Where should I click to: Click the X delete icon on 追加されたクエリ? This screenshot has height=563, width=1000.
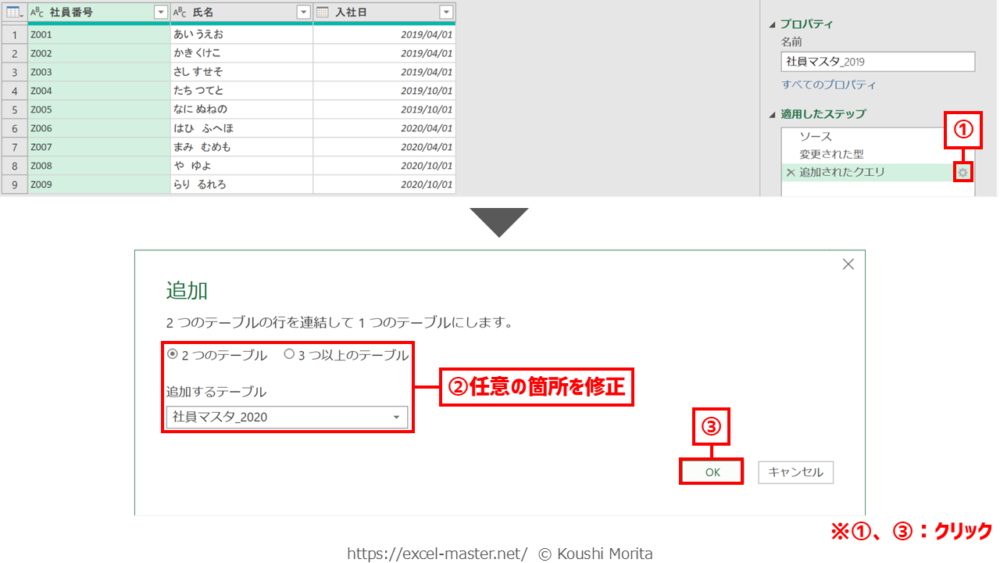pyautogui.click(x=791, y=173)
